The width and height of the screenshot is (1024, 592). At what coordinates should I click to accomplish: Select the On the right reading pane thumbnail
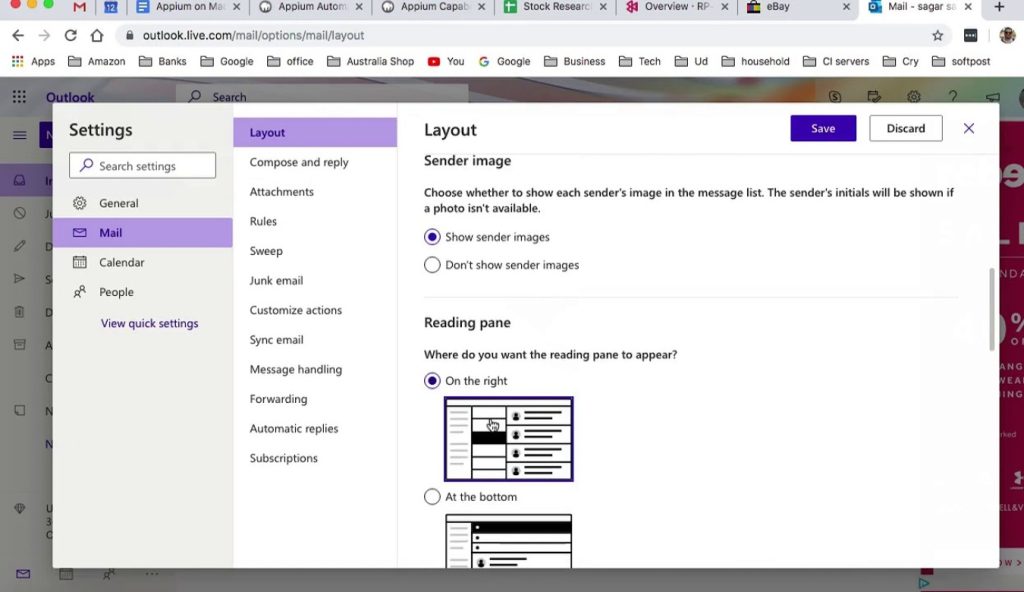(x=509, y=440)
